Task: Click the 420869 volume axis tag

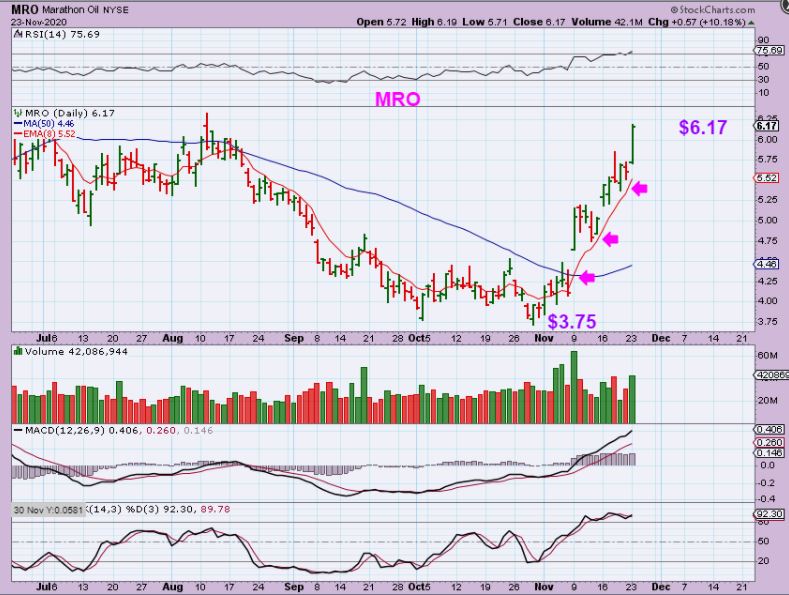Action: [771, 375]
